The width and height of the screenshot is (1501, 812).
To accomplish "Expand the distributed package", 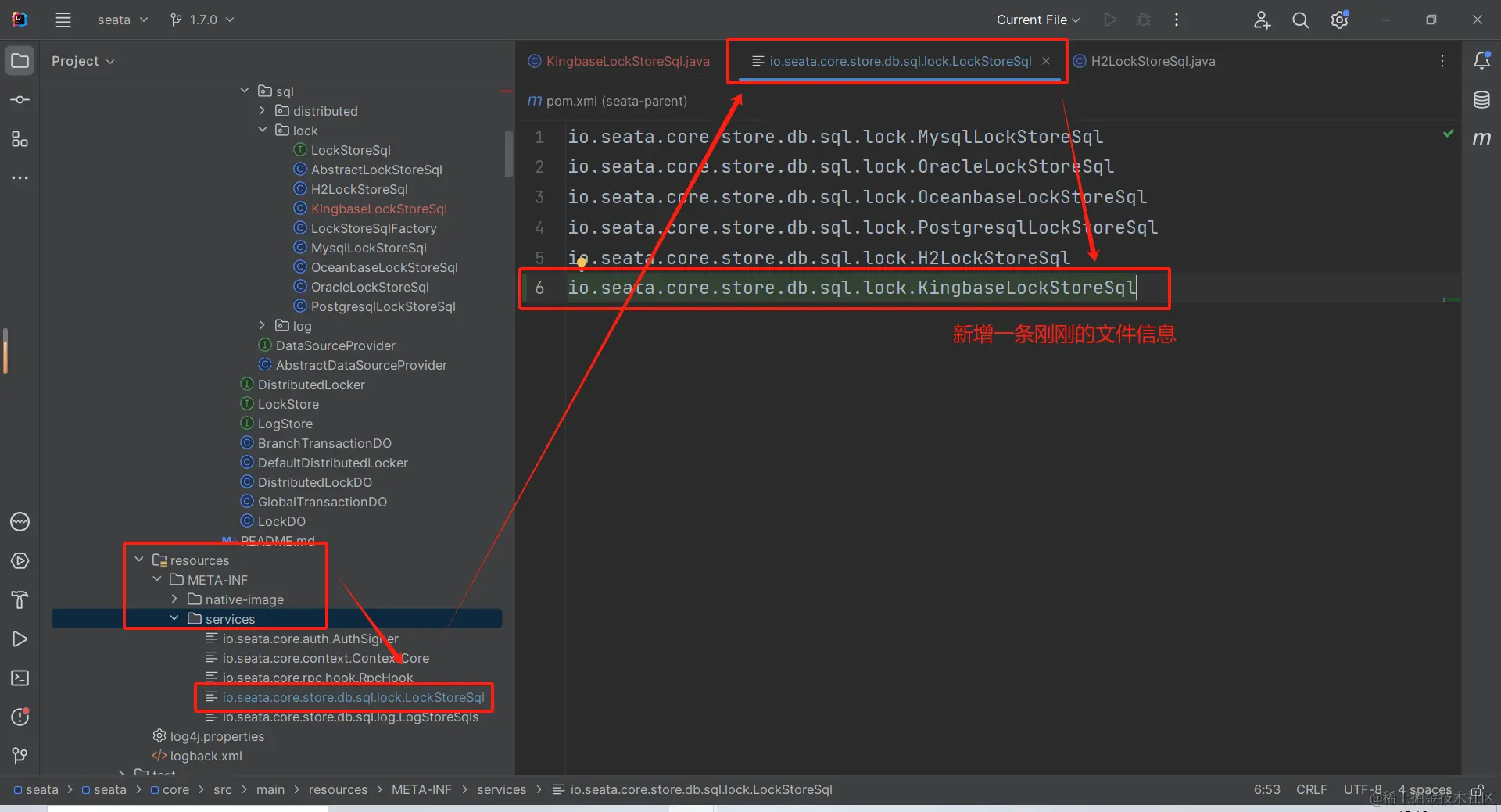I will 262,111.
